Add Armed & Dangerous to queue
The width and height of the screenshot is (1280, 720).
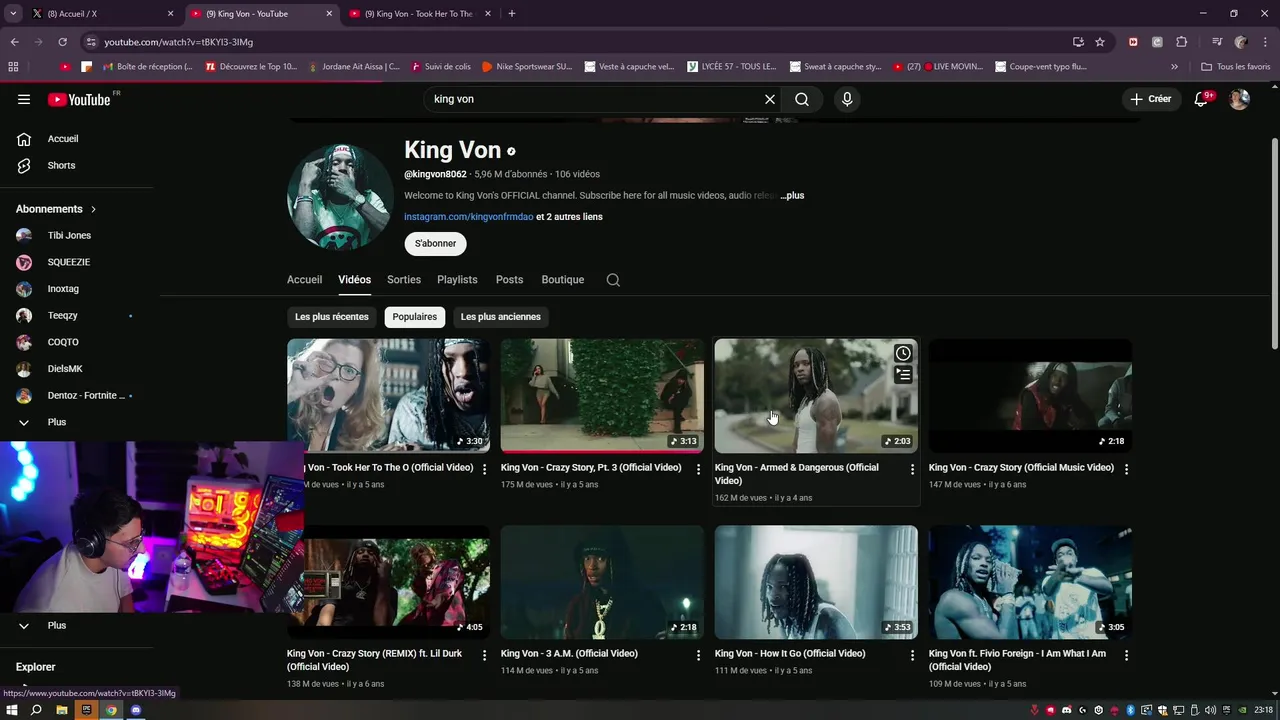click(x=903, y=375)
